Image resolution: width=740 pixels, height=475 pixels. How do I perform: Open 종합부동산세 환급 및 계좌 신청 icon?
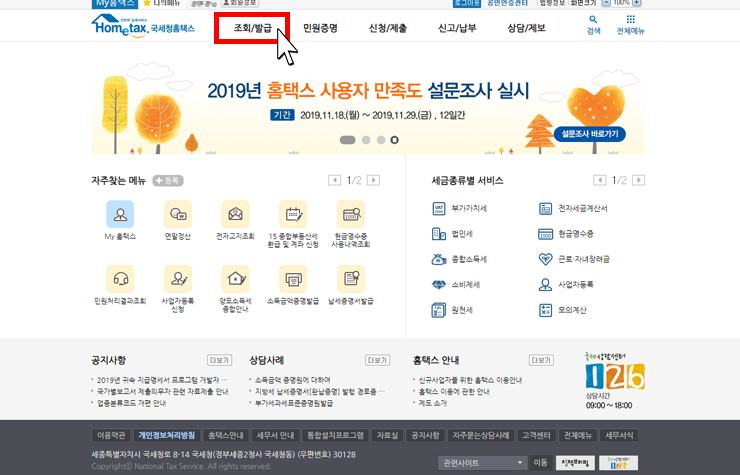(x=293, y=214)
